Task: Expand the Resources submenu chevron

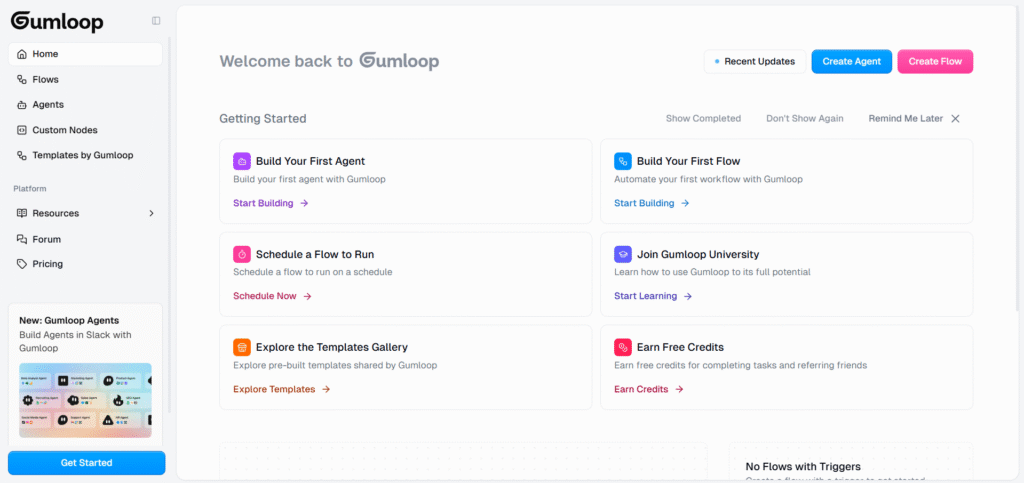Action: pos(152,213)
